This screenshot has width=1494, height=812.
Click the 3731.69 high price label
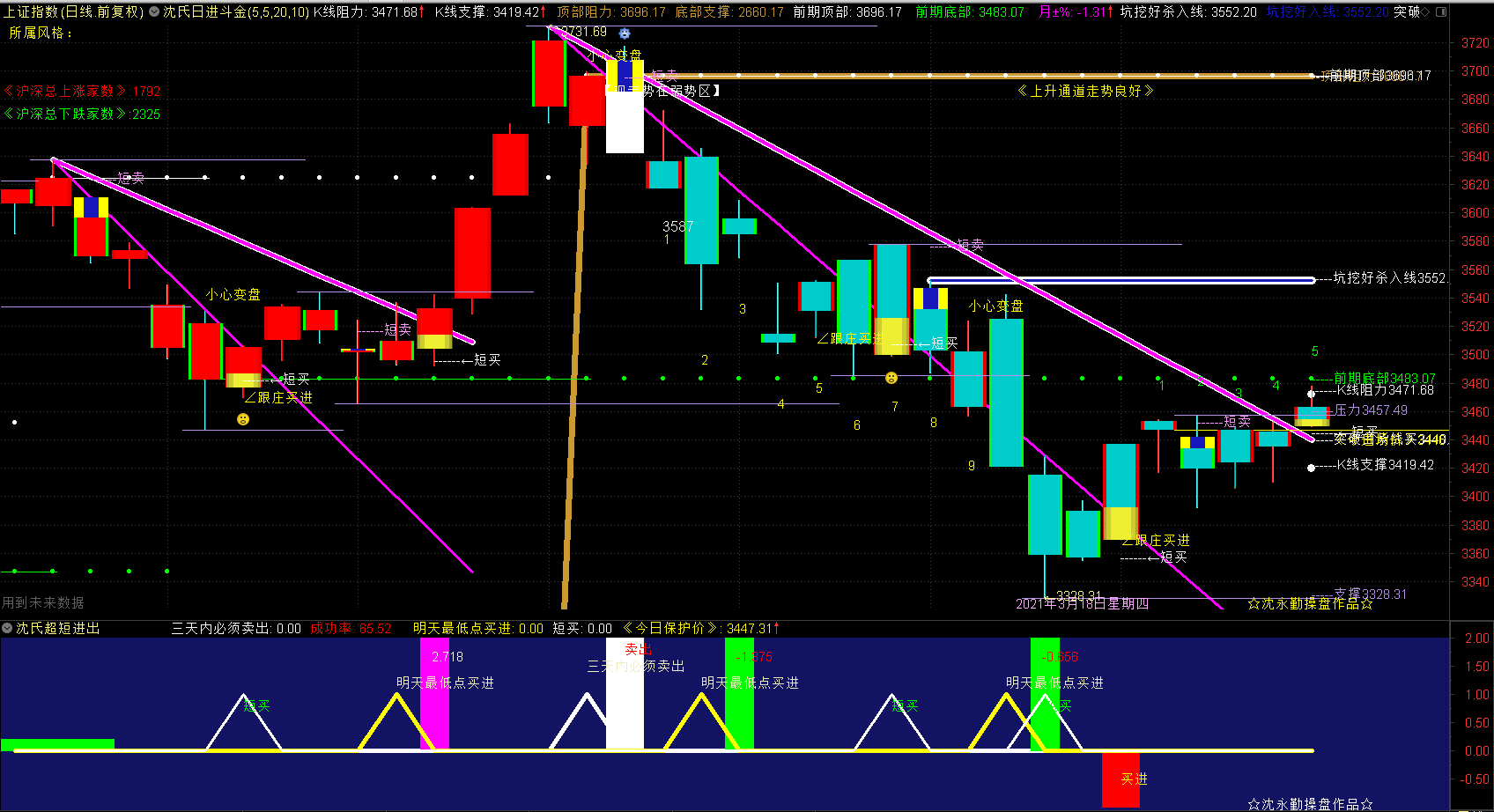584,32
